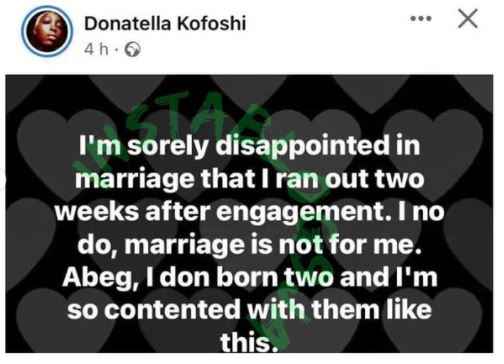Screen dimensions: 504x364
Task: Click the line "so contented with them like"
Action: point(249,310)
